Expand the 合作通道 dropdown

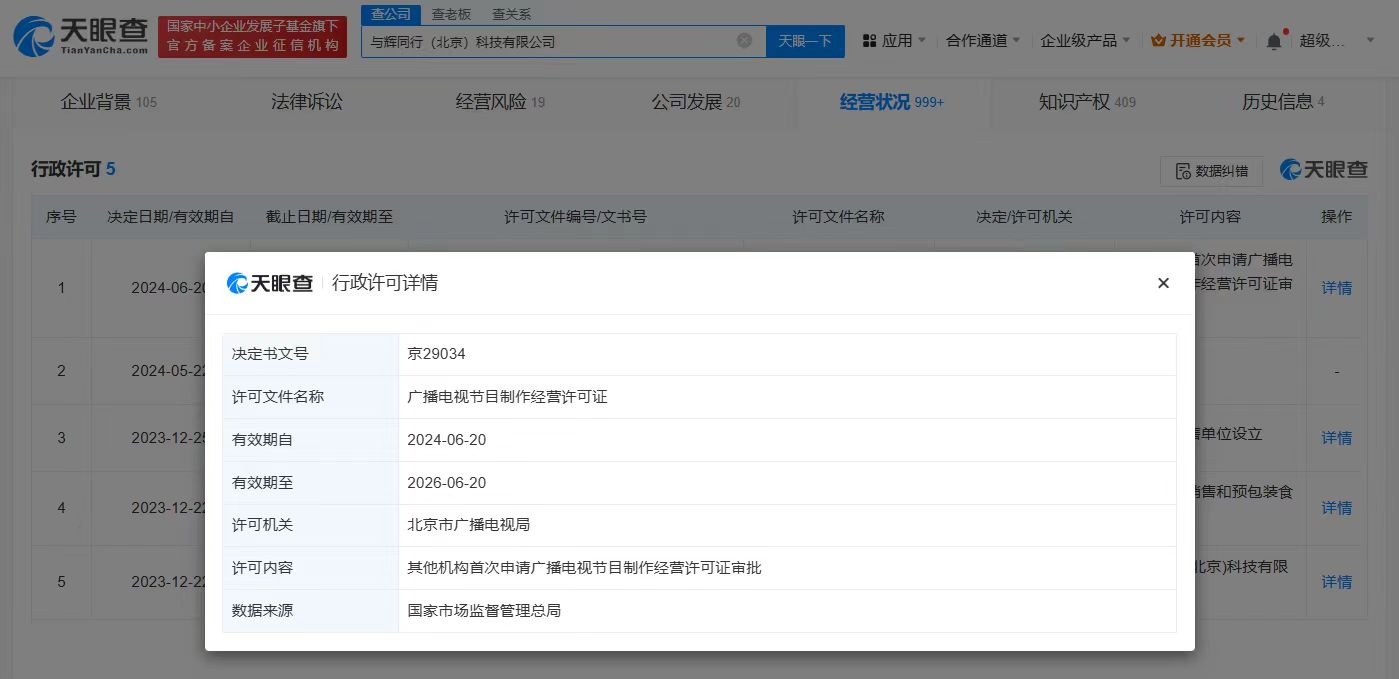pos(978,38)
